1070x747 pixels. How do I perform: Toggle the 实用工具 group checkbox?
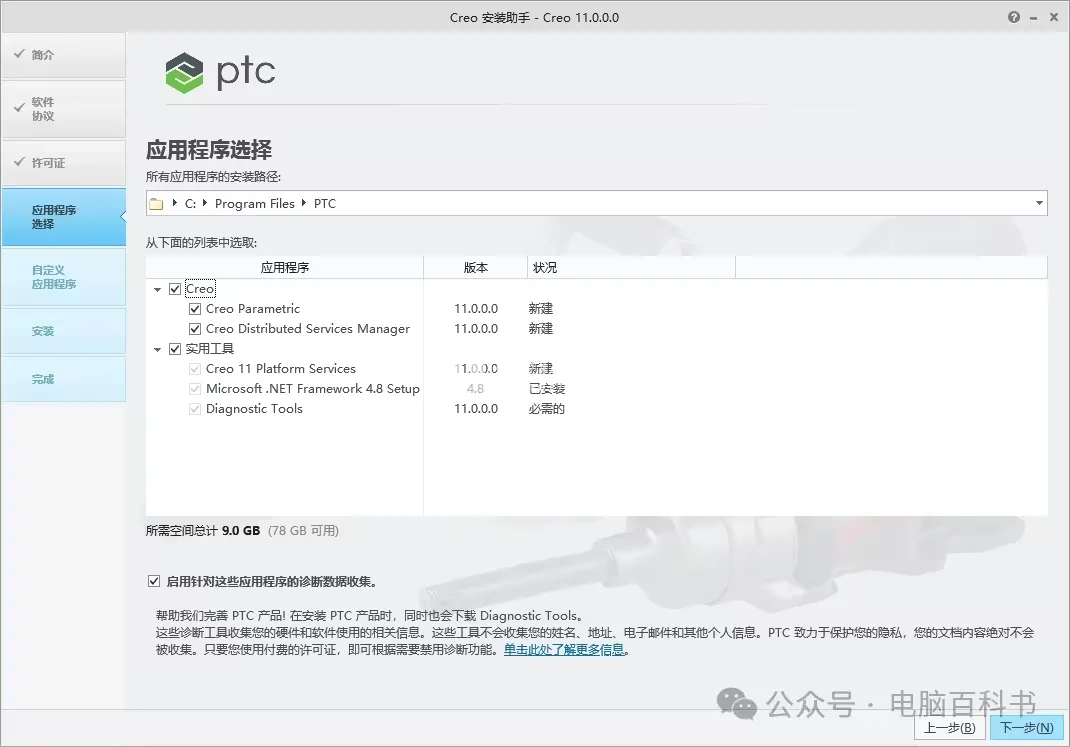point(175,349)
